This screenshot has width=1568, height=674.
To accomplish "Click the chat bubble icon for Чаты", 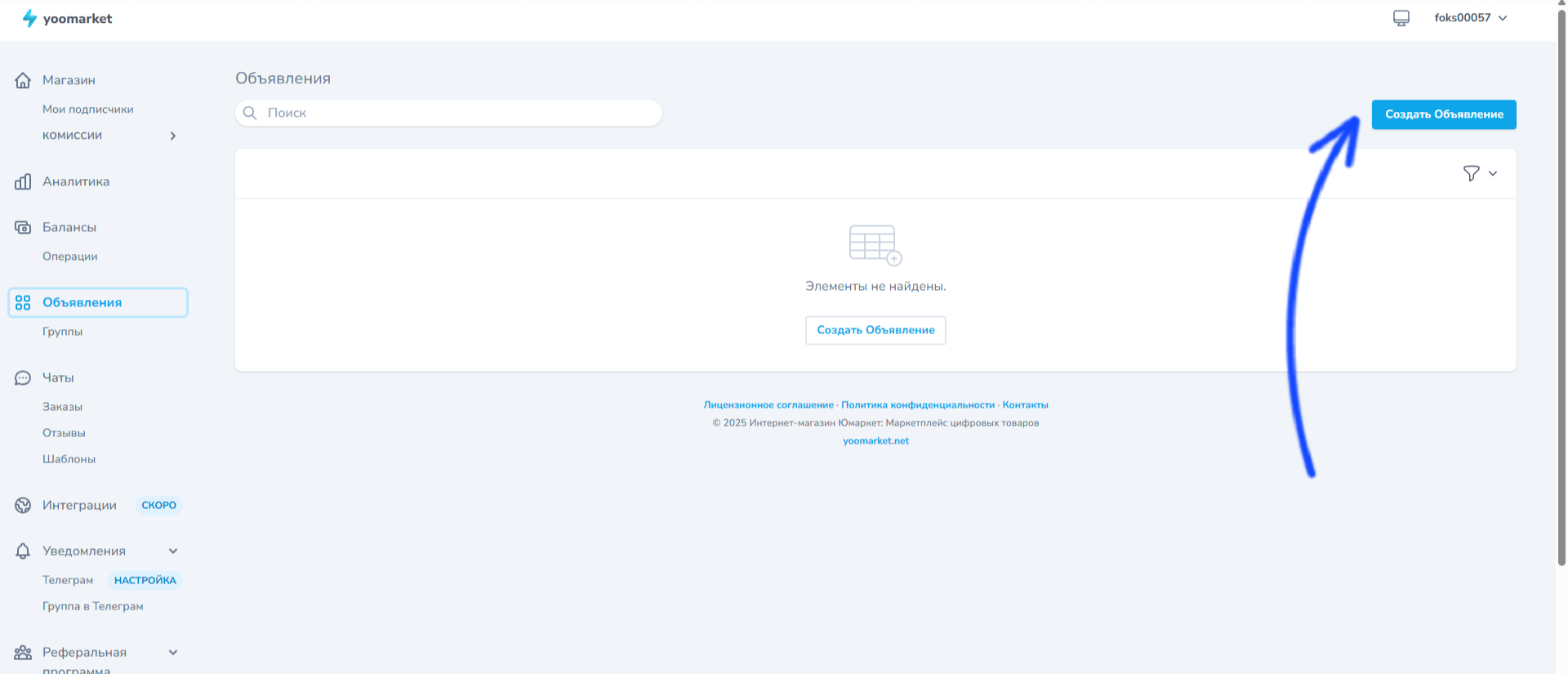I will coord(23,377).
